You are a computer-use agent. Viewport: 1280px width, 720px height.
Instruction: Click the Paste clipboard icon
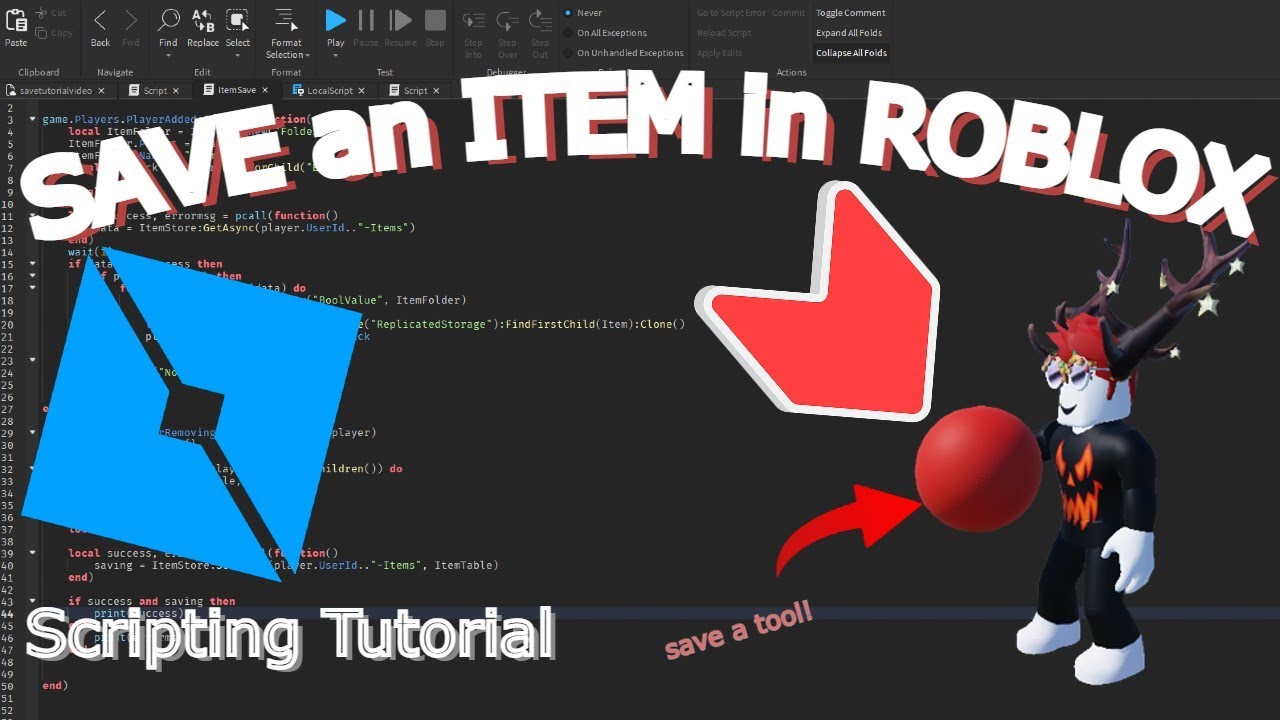point(16,19)
